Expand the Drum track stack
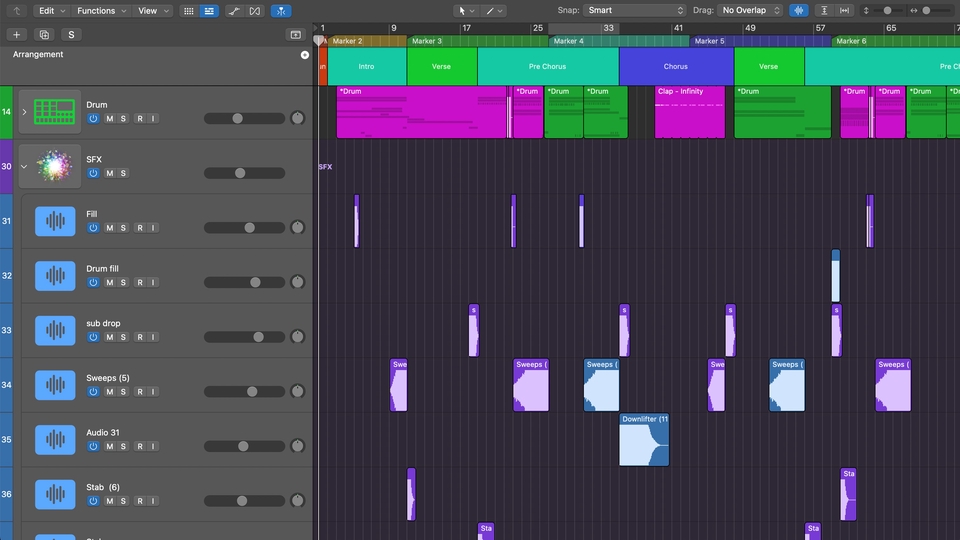This screenshot has width=960, height=540. (x=24, y=112)
